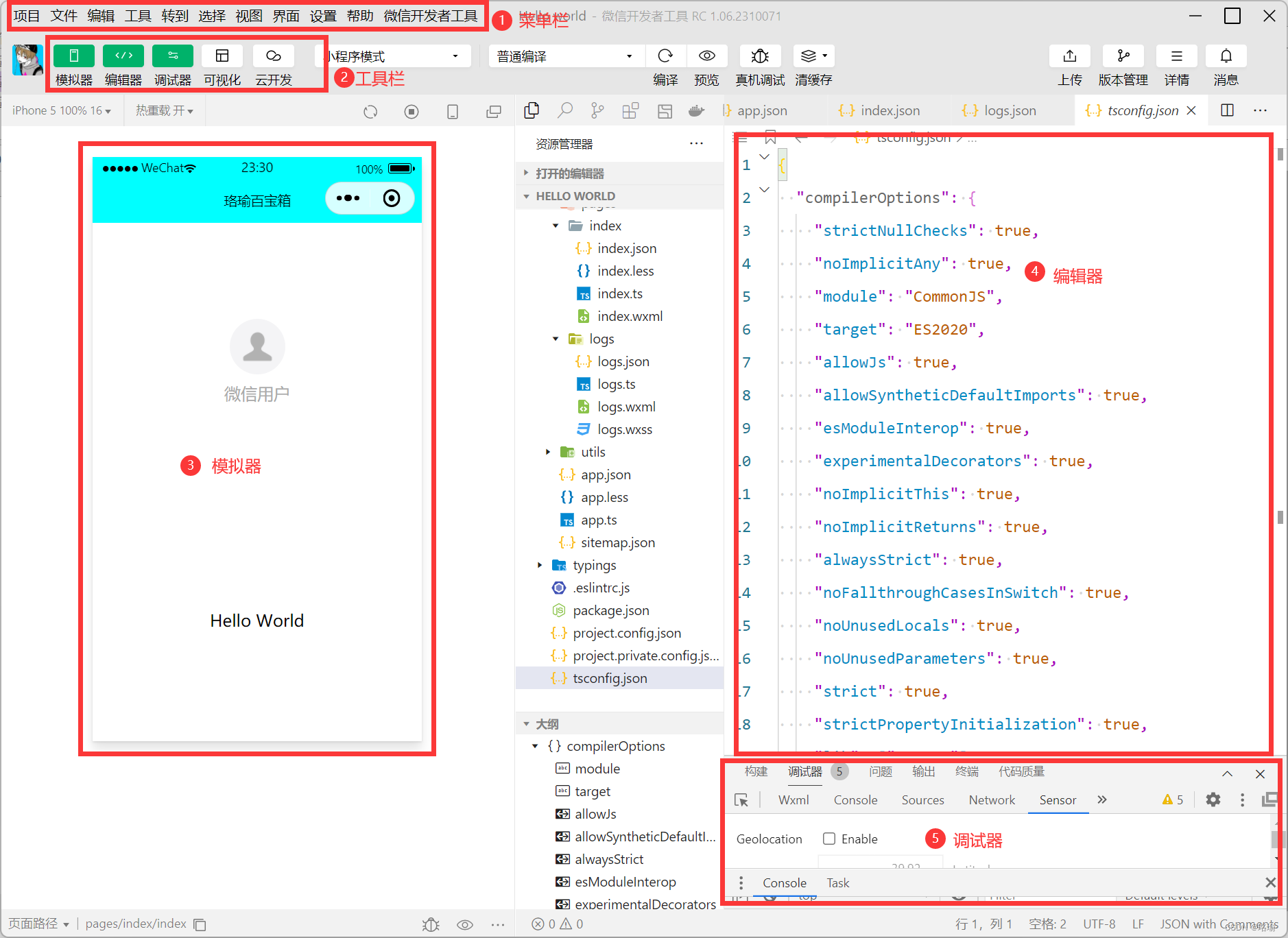This screenshot has height=938, width=1288.
Task: Open the 清缓存 clear cache dropdown
Action: pyautogui.click(x=814, y=56)
